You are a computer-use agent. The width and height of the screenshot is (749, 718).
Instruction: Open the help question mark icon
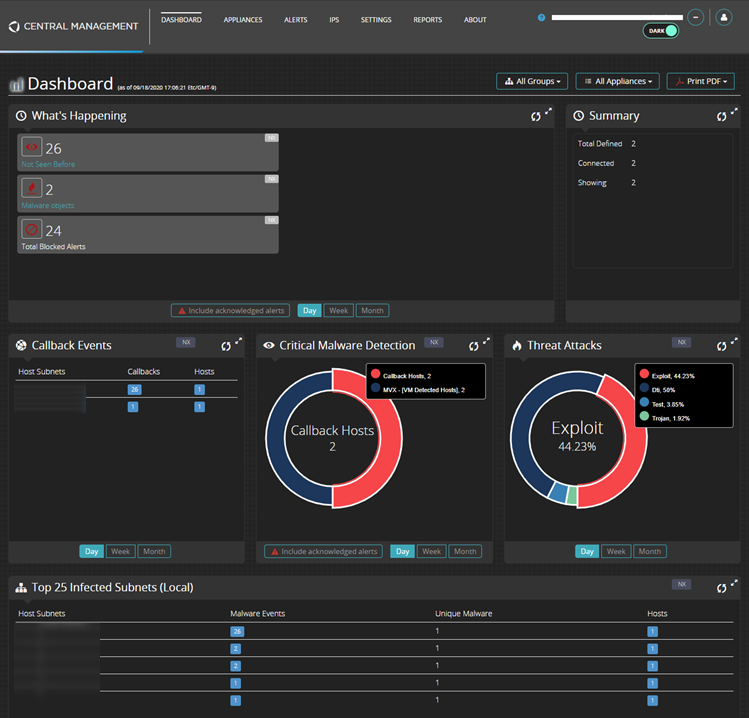tap(541, 18)
